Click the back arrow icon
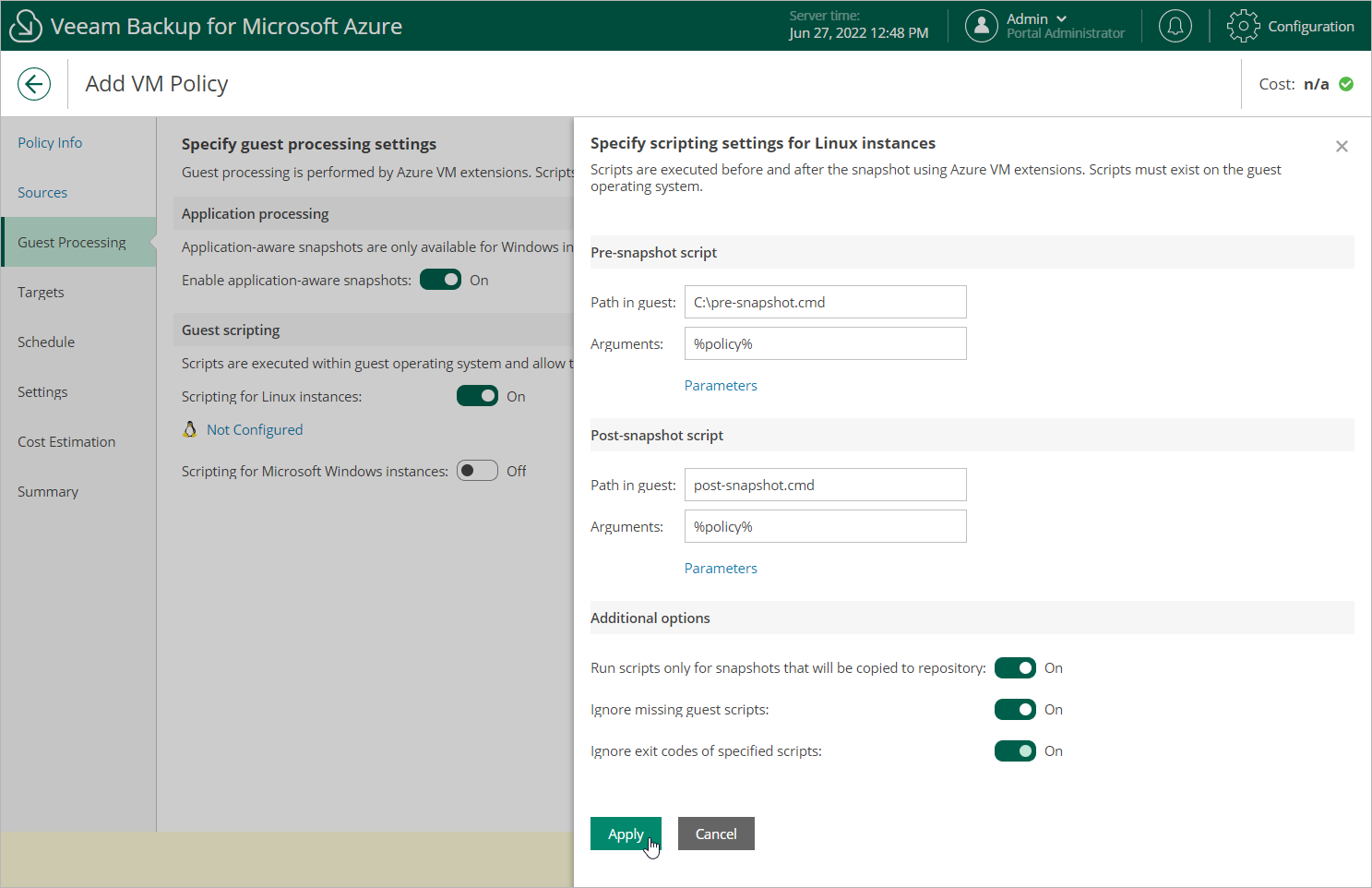 (34, 84)
